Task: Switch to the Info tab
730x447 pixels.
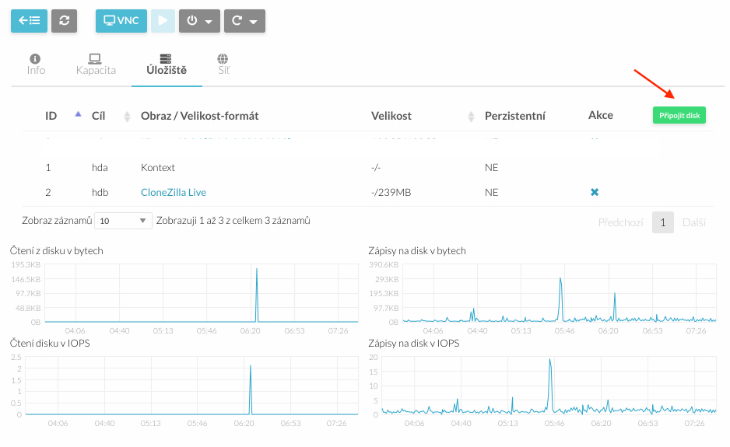Action: [36, 66]
